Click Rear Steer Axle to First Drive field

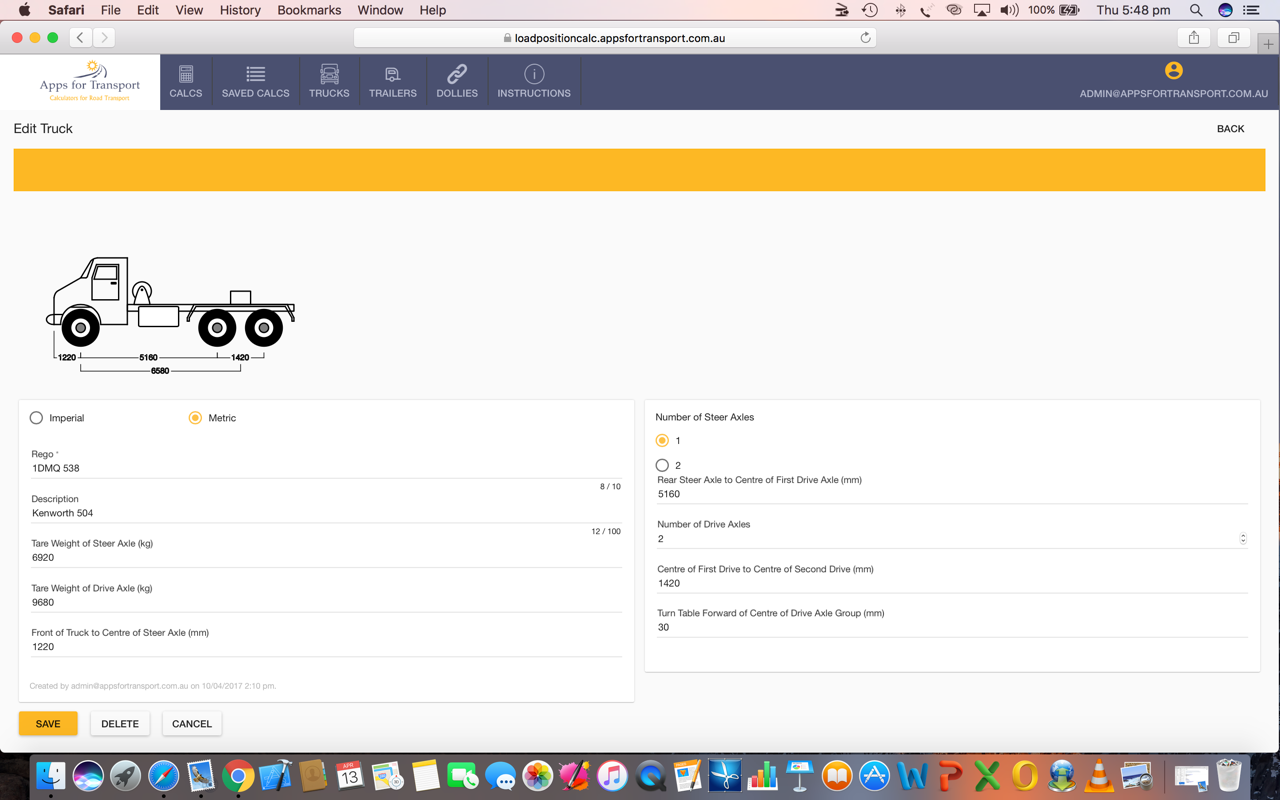pos(952,494)
